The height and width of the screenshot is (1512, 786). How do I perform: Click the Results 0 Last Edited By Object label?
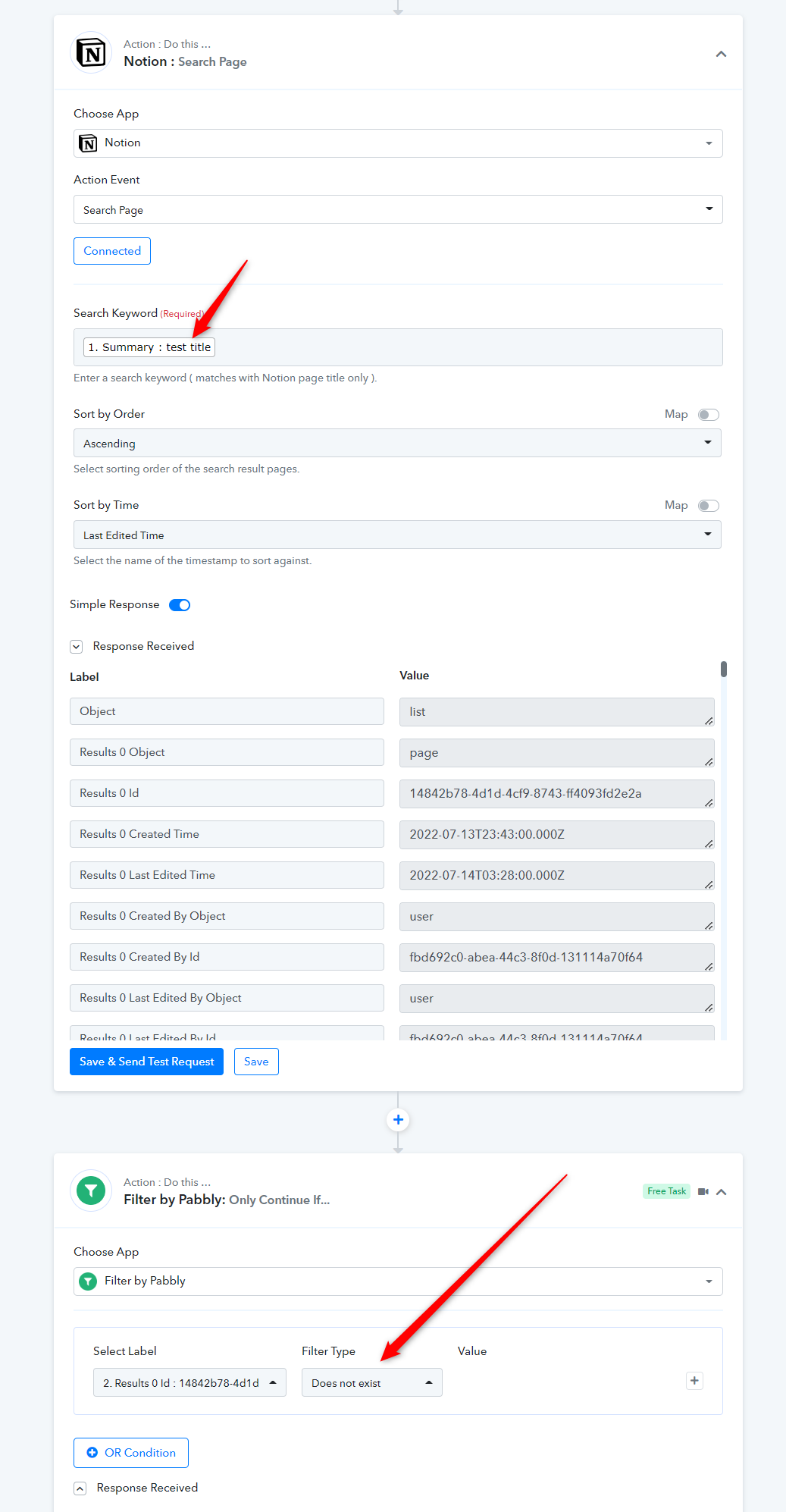(227, 998)
